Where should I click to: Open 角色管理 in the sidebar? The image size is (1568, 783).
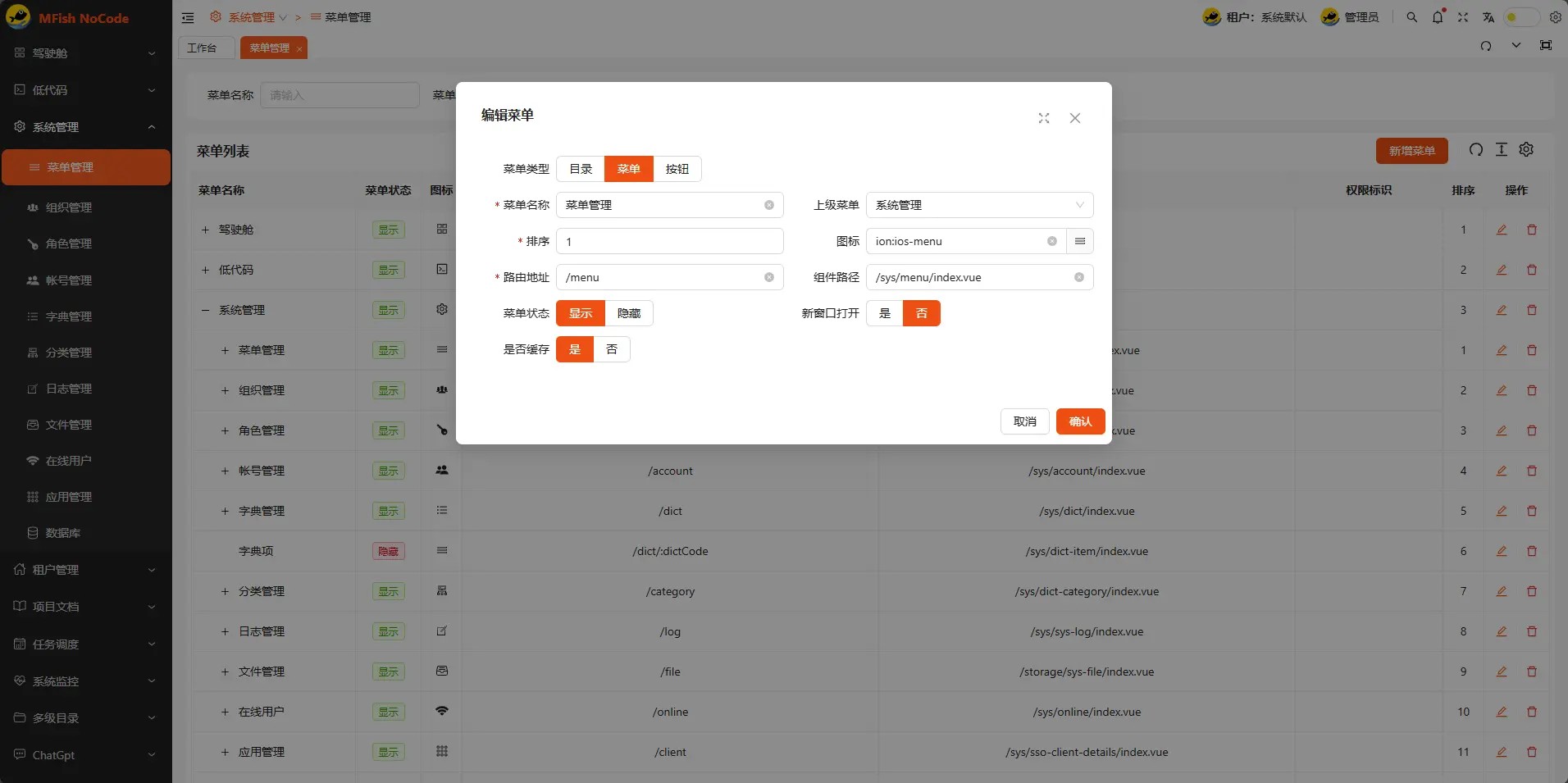pyautogui.click(x=69, y=244)
